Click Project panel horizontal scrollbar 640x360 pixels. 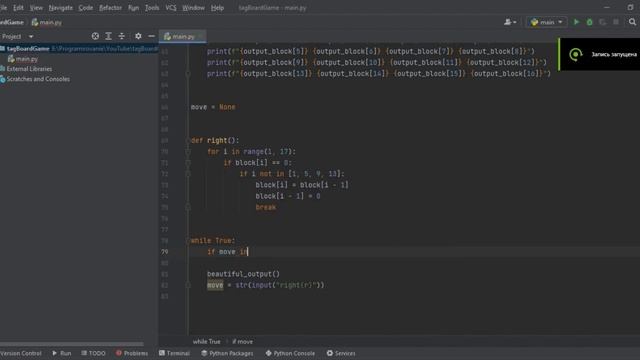[72, 344]
